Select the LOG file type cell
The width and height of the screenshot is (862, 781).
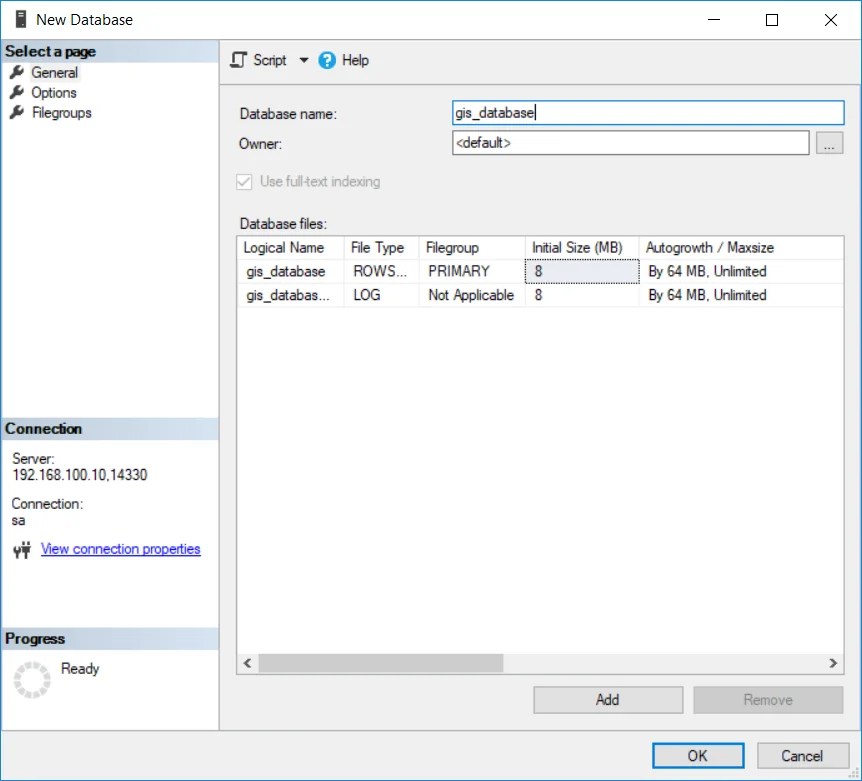point(382,295)
